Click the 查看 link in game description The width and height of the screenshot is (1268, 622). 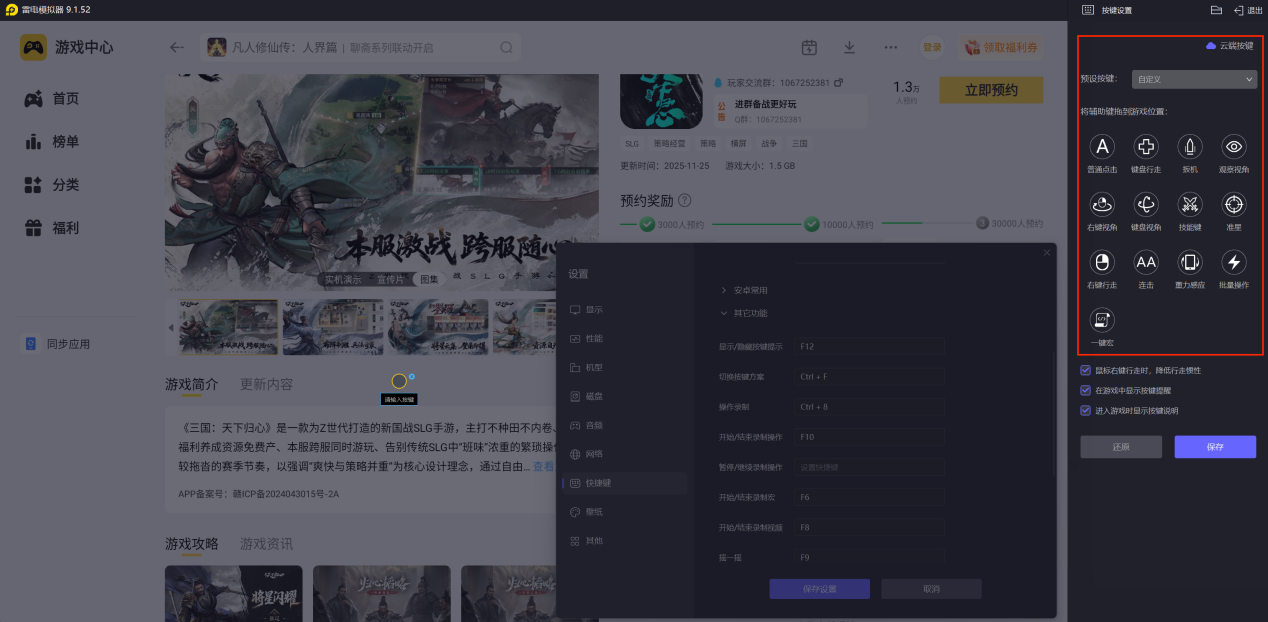point(543,467)
